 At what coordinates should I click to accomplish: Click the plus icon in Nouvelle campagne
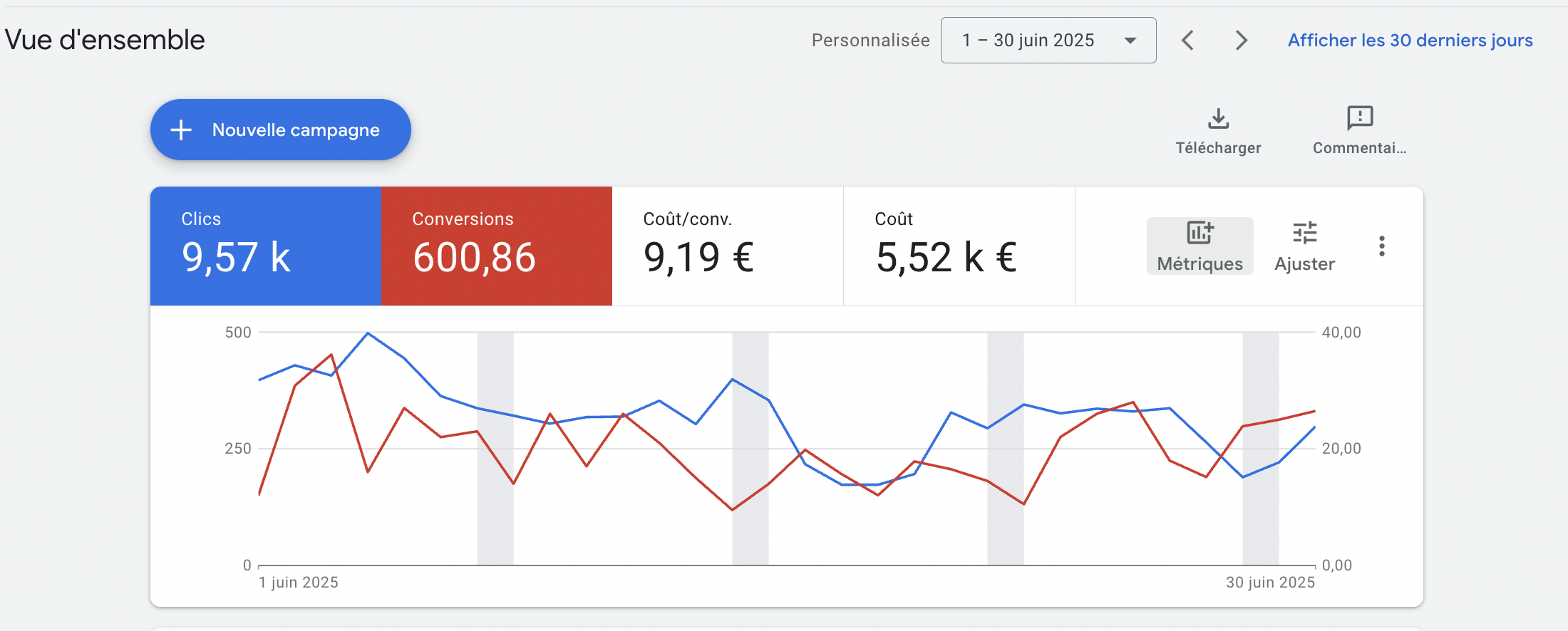[181, 130]
